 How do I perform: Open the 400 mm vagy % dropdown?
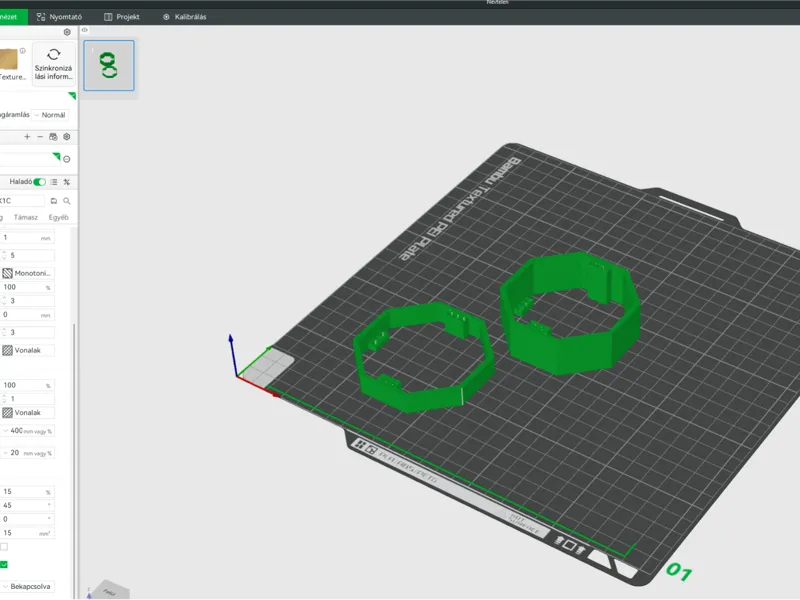pos(28,431)
